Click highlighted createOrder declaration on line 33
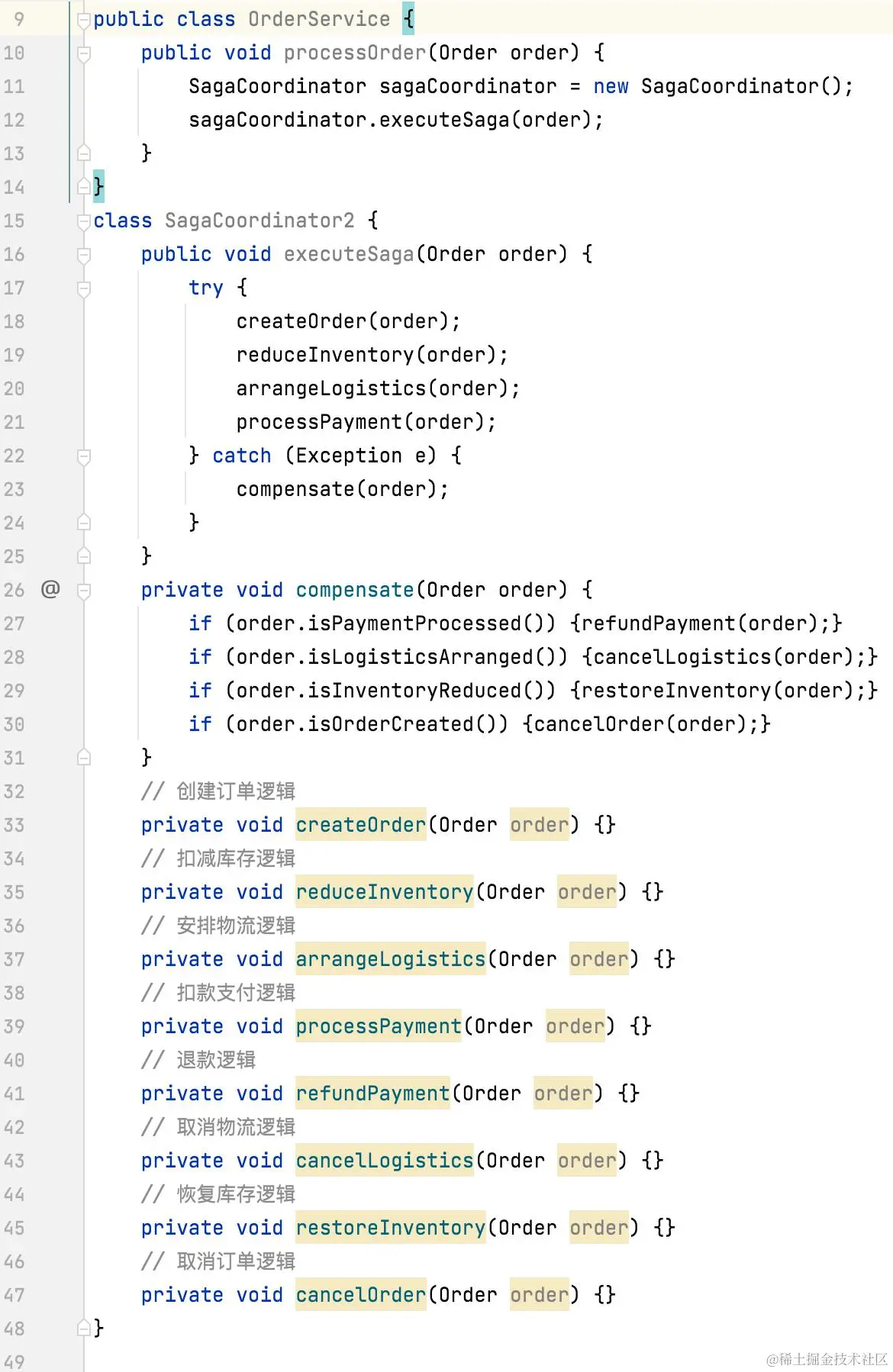This screenshot has height=1372, width=893. (x=360, y=825)
